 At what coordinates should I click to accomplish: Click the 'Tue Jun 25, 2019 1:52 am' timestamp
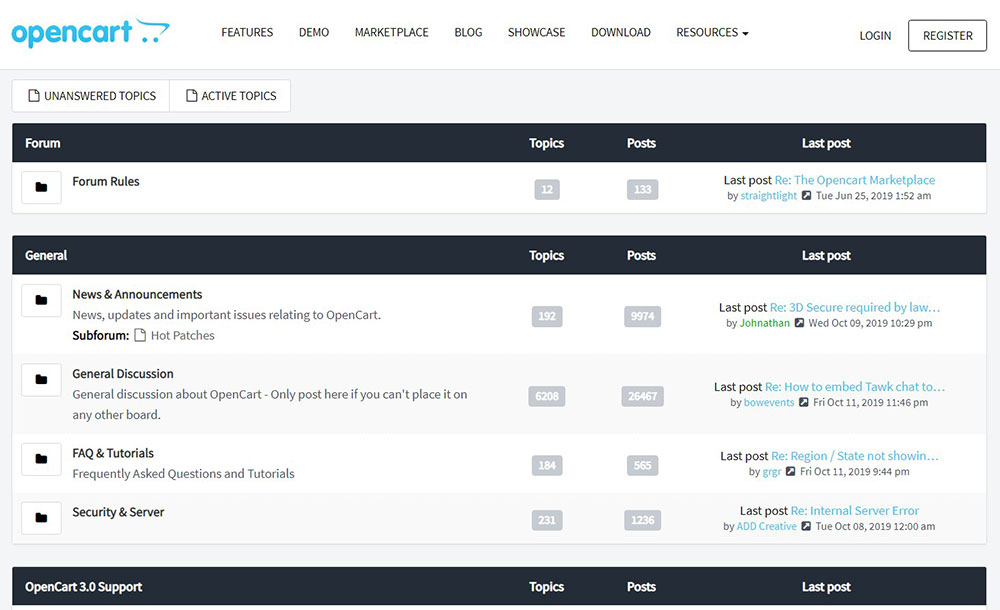874,196
